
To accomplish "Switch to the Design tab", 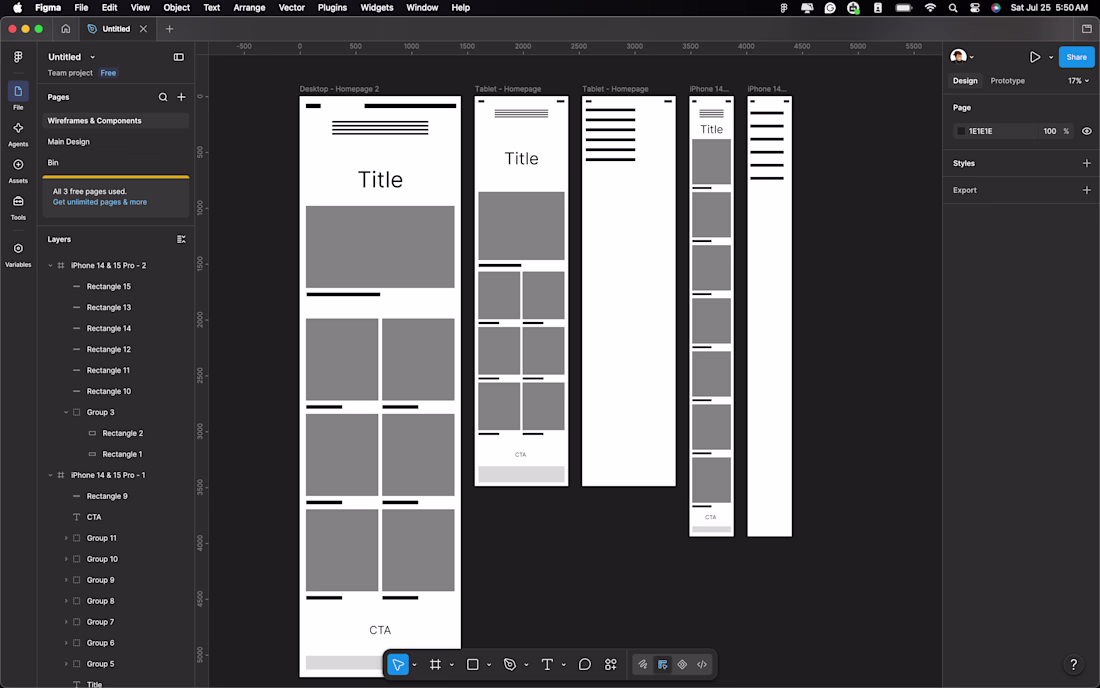I will pos(965,81).
